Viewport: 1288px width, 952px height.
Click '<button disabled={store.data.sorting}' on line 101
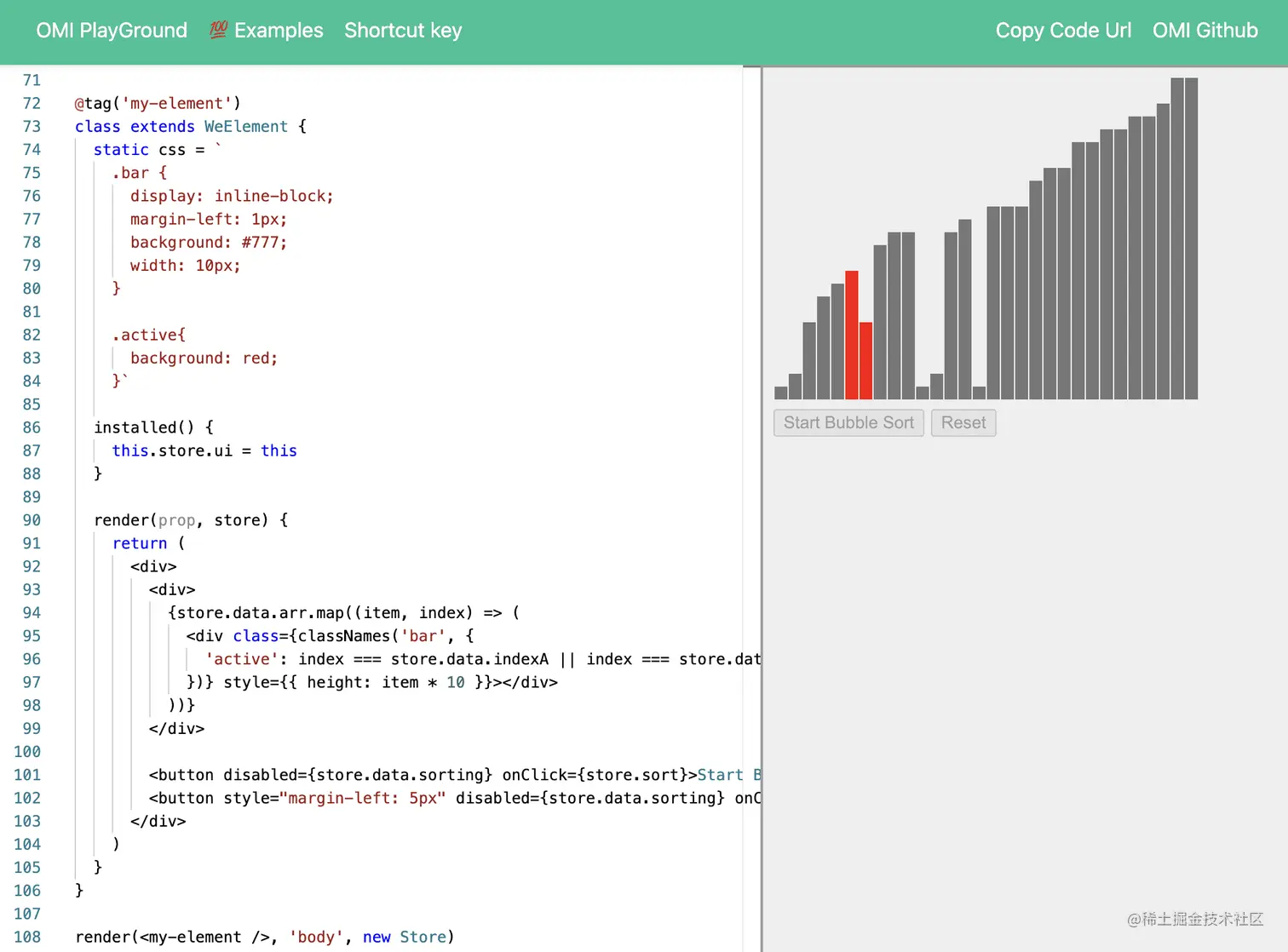coord(320,775)
